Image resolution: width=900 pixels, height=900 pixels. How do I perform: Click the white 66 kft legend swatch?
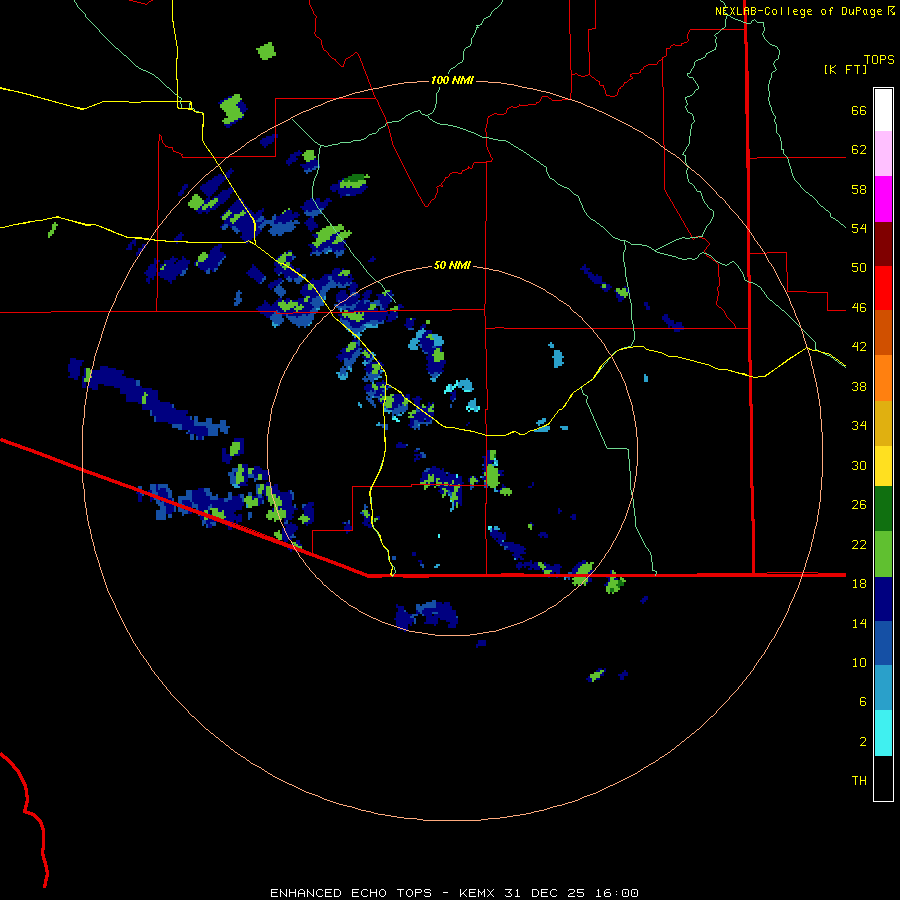883,110
